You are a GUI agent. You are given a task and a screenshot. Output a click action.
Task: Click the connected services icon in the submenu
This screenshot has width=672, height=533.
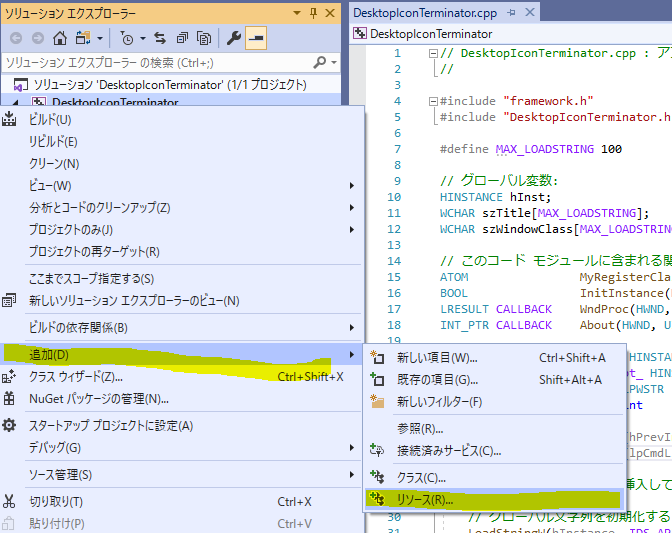[377, 450]
